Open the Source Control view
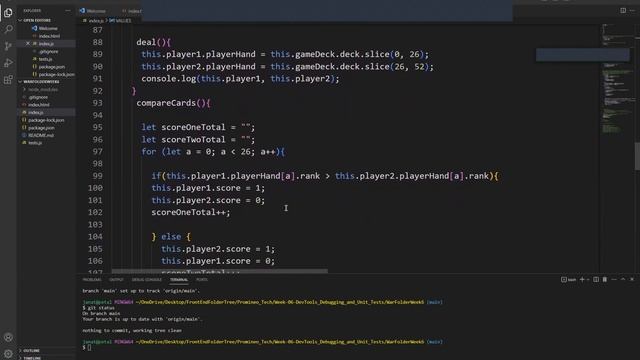 [x=8, y=46]
